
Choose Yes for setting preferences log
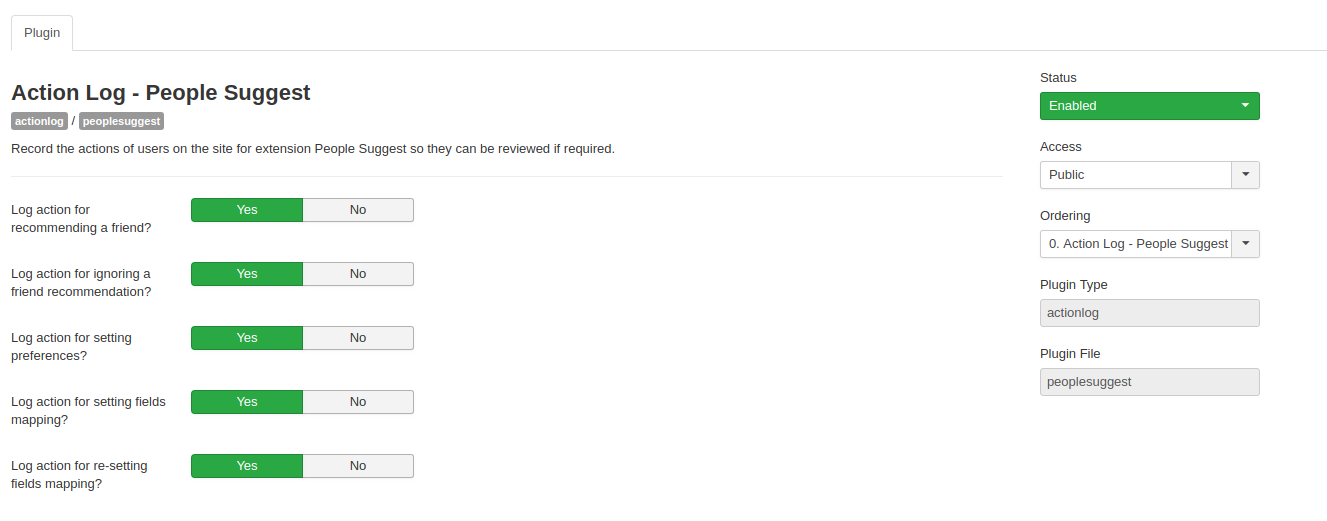pyautogui.click(x=247, y=338)
